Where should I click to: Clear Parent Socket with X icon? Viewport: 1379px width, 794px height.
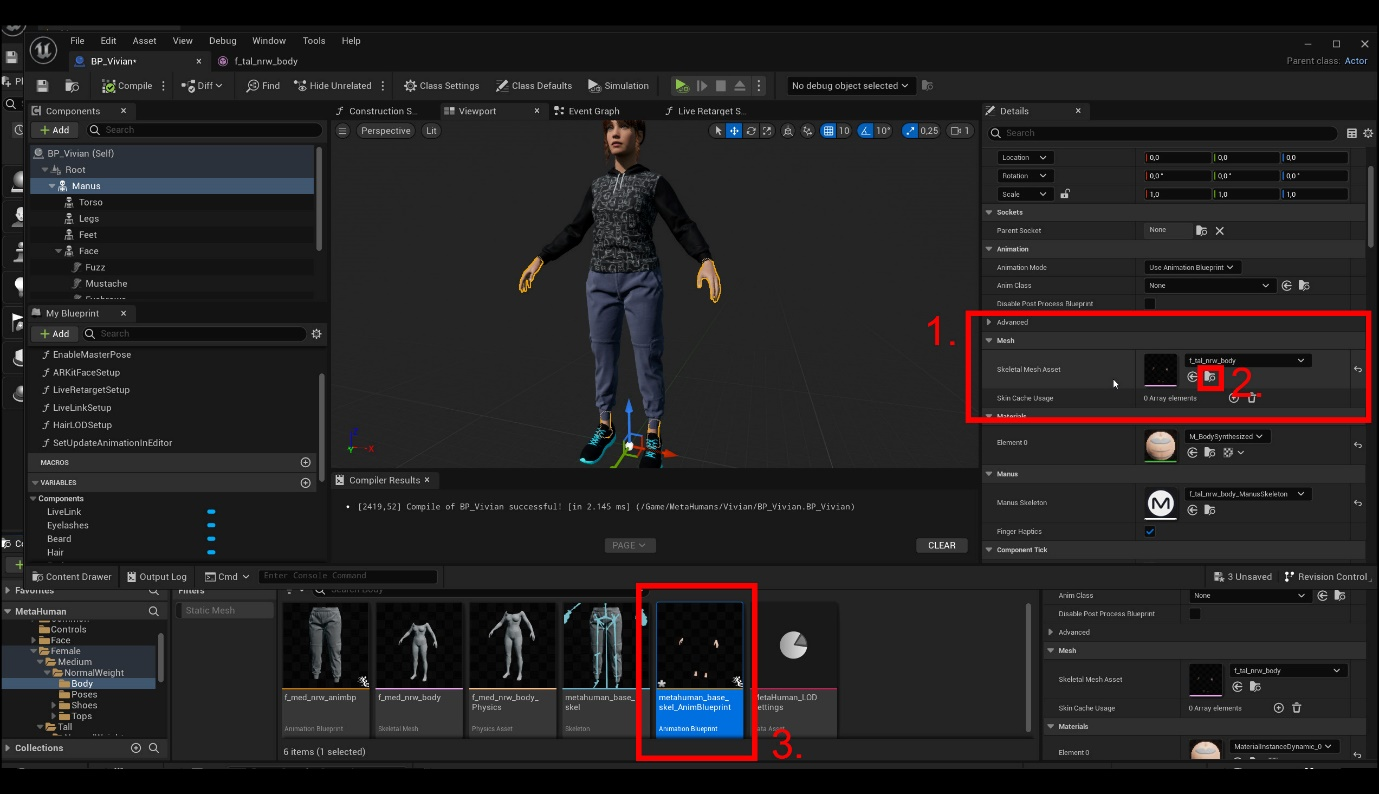pos(1219,231)
